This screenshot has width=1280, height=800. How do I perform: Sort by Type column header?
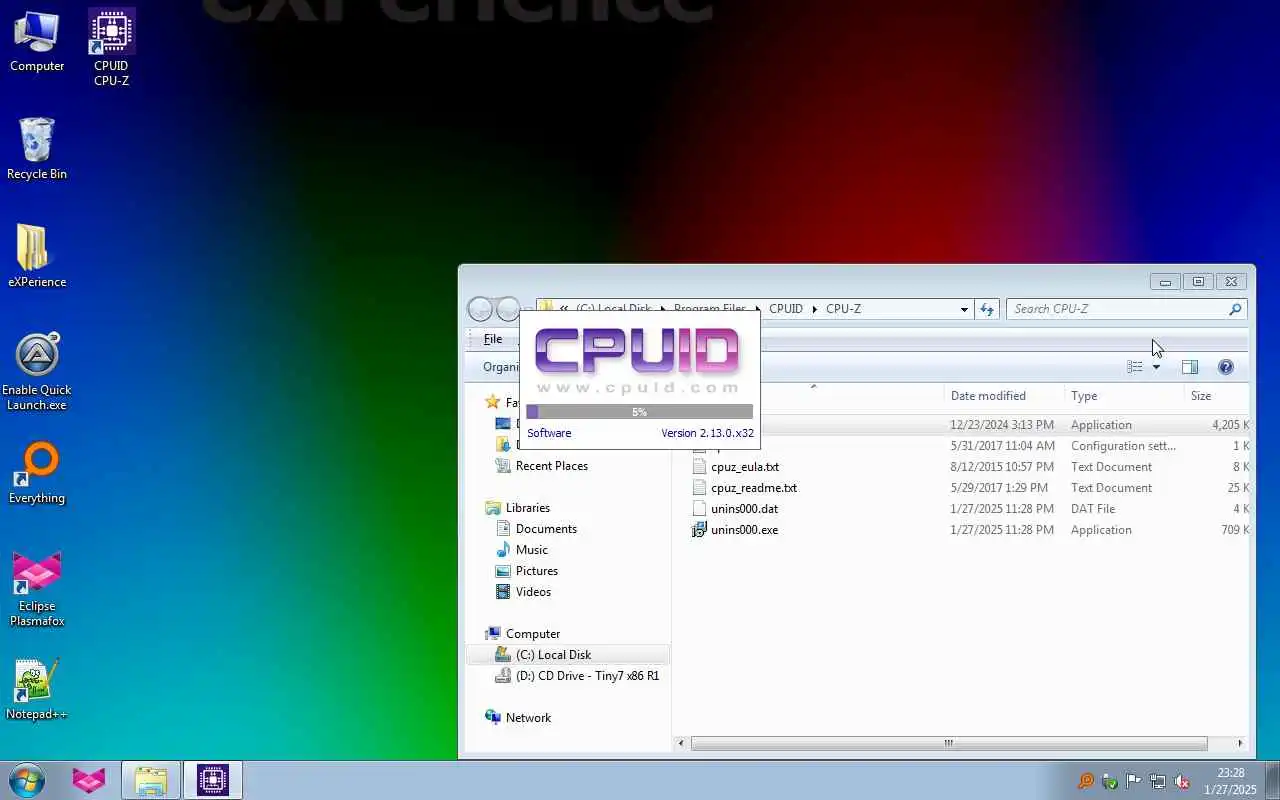(1124, 396)
